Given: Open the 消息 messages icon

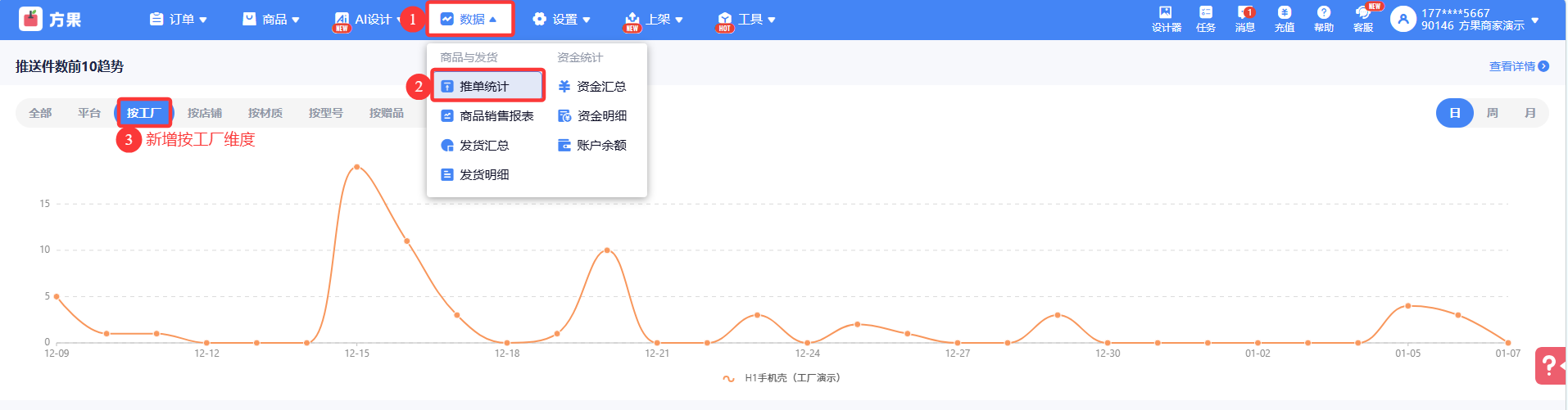Looking at the screenshot, I should click(x=1244, y=12).
